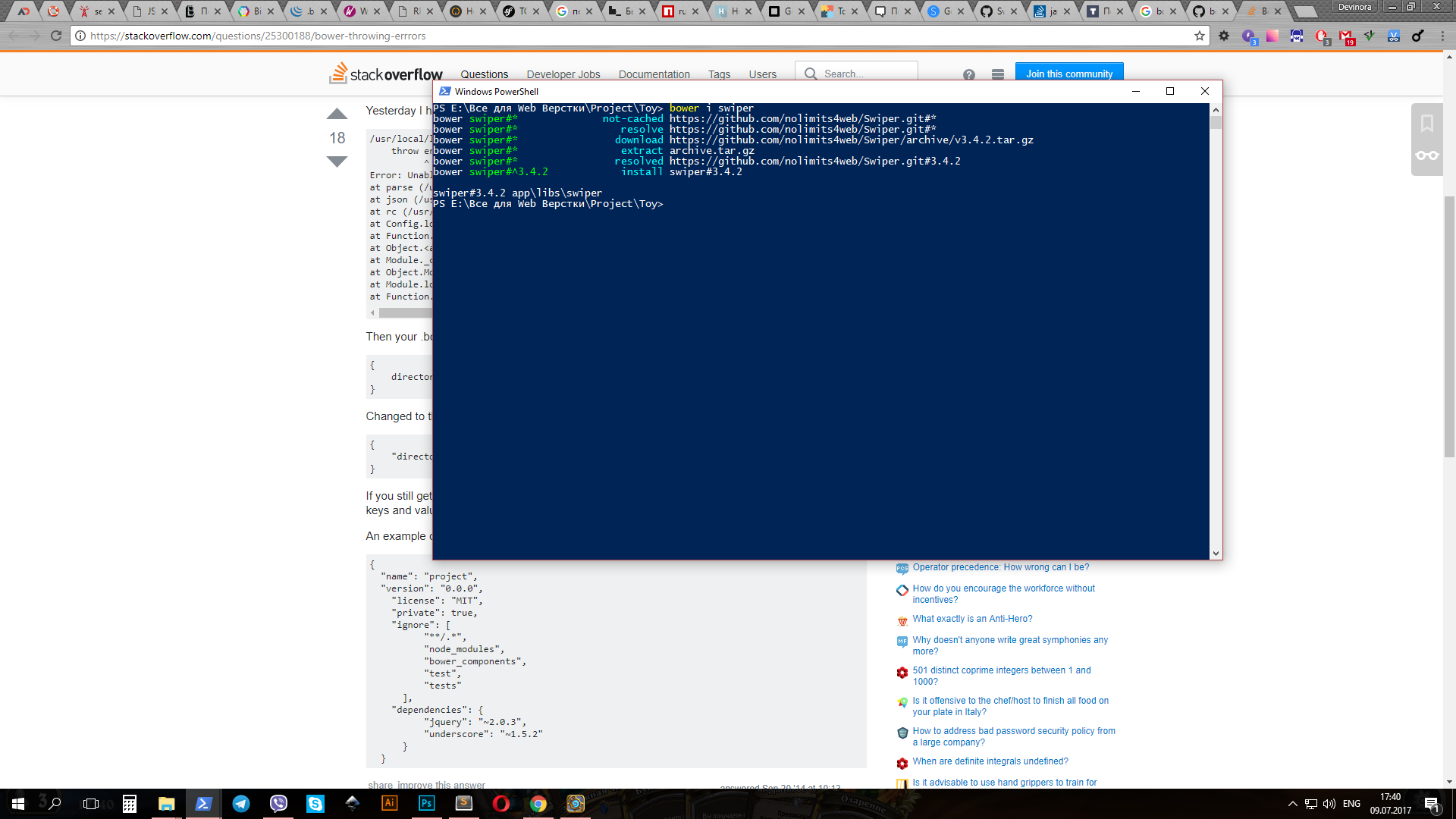The image size is (1456, 819).
Task: Click Join this community button
Action: click(x=1069, y=73)
